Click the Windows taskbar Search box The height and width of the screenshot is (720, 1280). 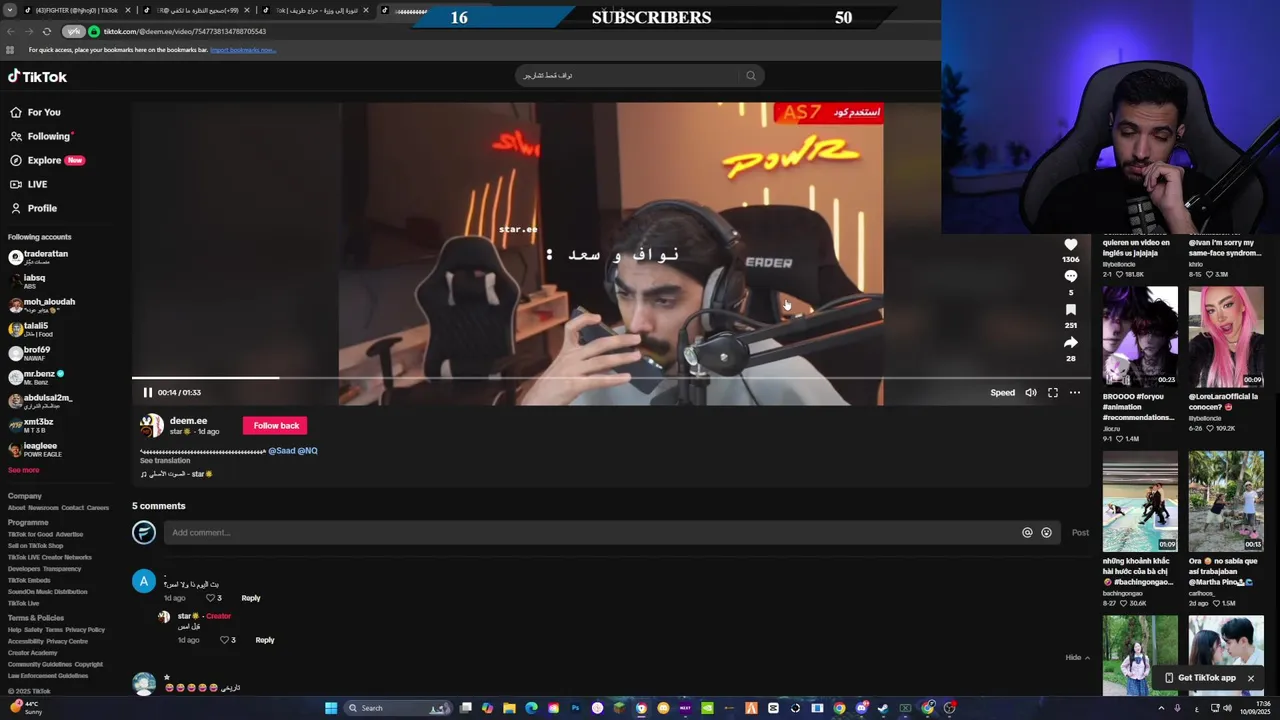click(397, 708)
